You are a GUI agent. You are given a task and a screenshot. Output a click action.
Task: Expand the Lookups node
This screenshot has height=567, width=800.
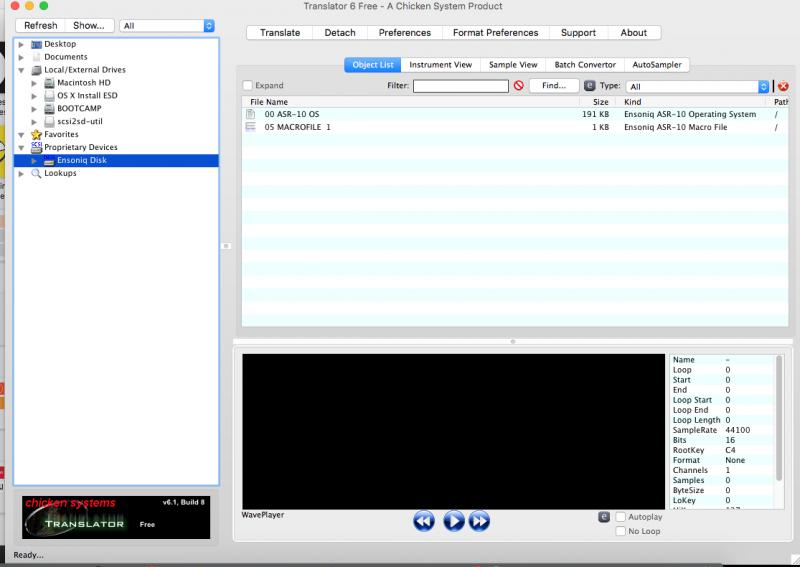21,174
